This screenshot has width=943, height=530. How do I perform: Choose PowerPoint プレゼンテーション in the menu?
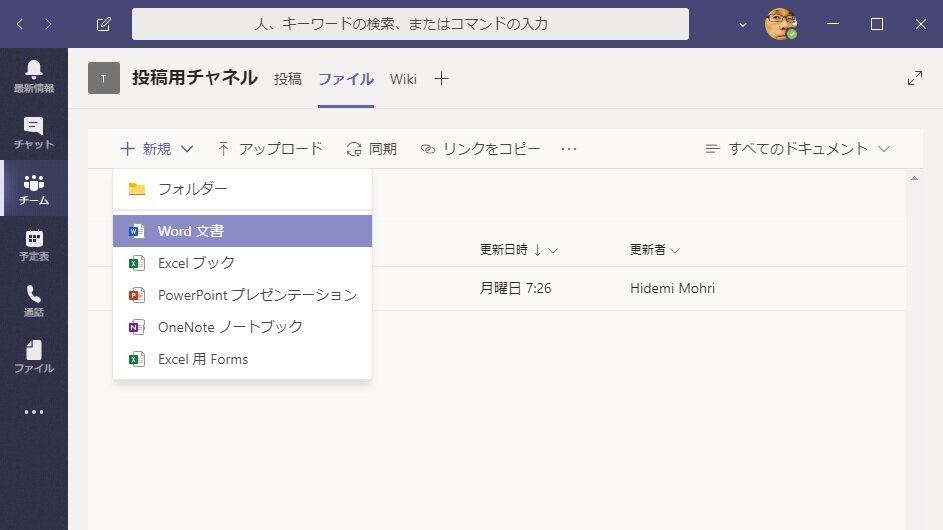pyautogui.click(x=242, y=295)
